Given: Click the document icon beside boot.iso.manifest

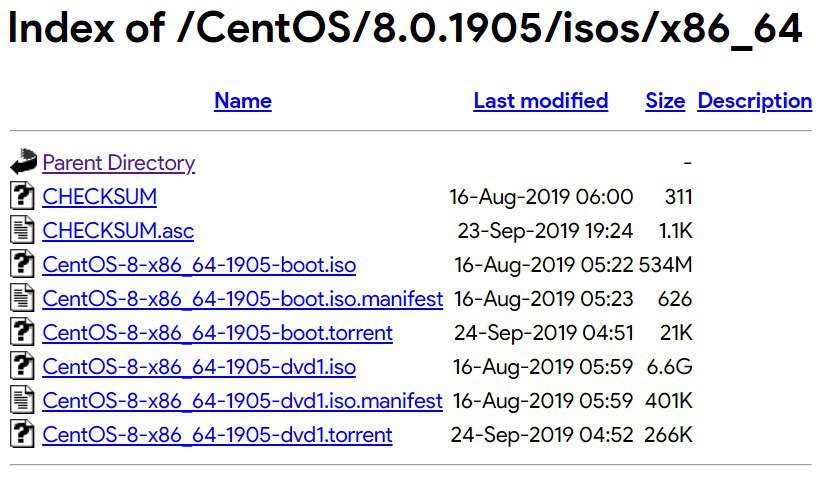Looking at the screenshot, I should coord(22,298).
